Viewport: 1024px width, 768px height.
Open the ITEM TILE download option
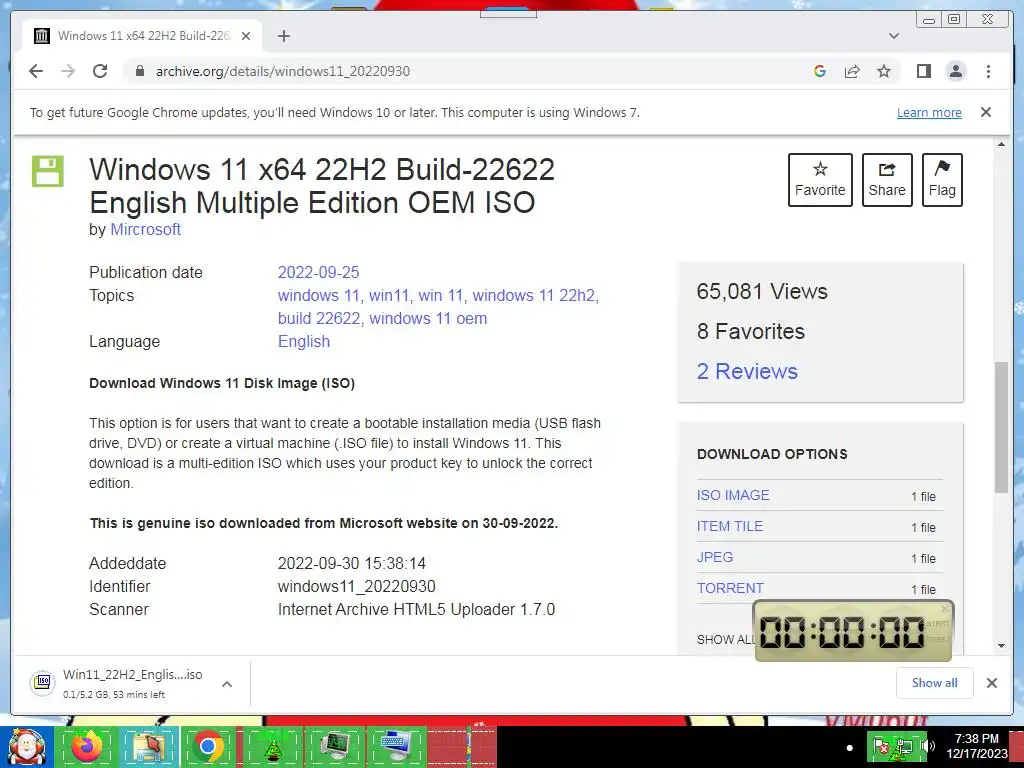[x=729, y=526]
